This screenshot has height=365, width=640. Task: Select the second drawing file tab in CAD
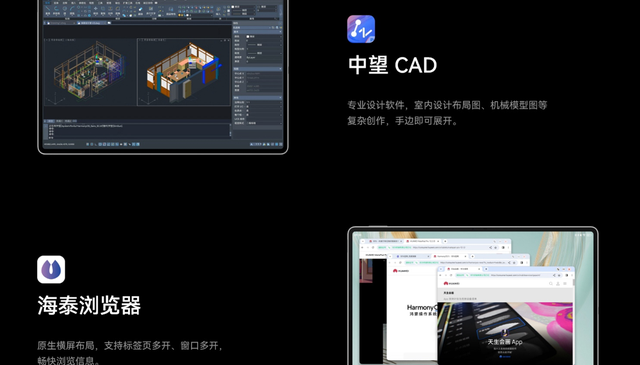tap(92, 23)
